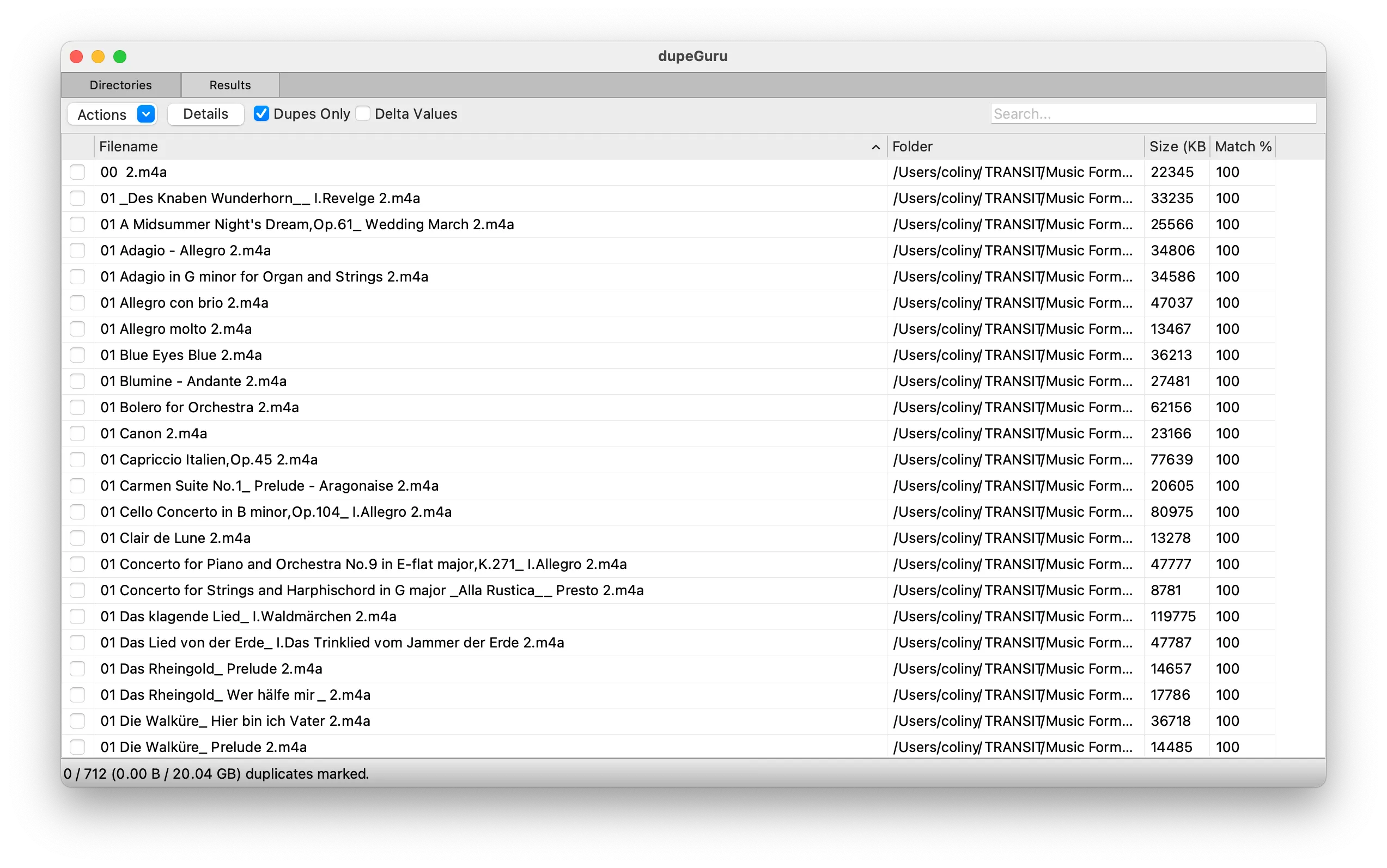The image size is (1387, 868).
Task: Open the Actions dropdown menu
Action: coord(101,114)
